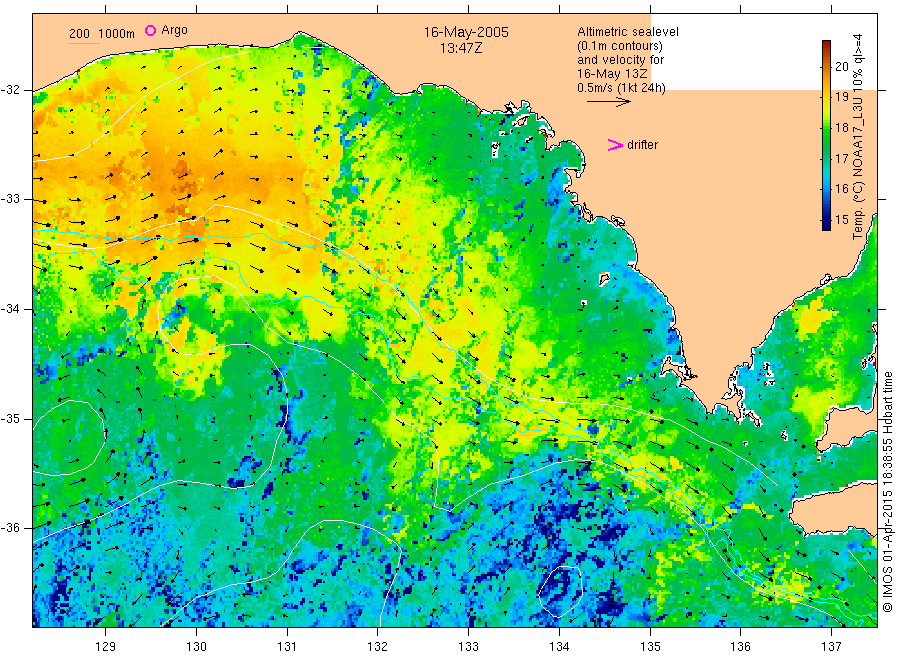Click the latitude label -34
Screen dimensions: 900x660
click(x=10, y=309)
